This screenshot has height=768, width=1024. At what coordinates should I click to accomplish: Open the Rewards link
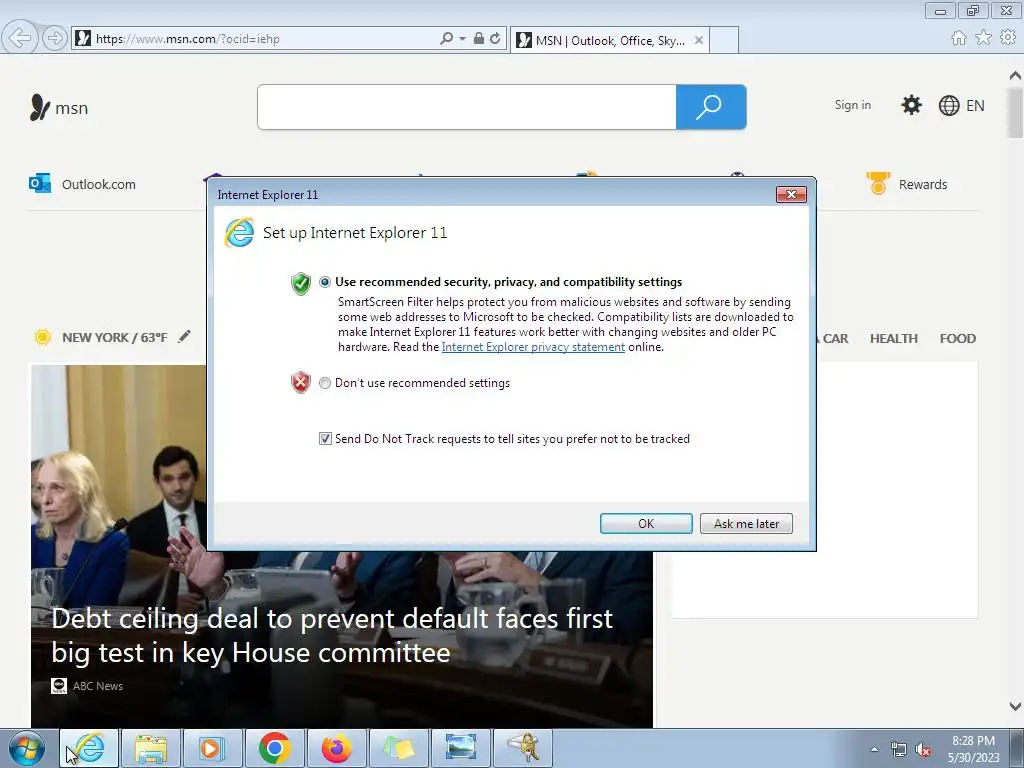tap(922, 185)
